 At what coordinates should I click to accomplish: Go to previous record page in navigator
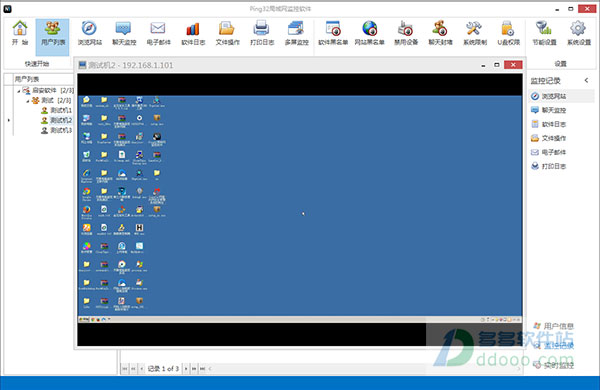click(x=133, y=369)
